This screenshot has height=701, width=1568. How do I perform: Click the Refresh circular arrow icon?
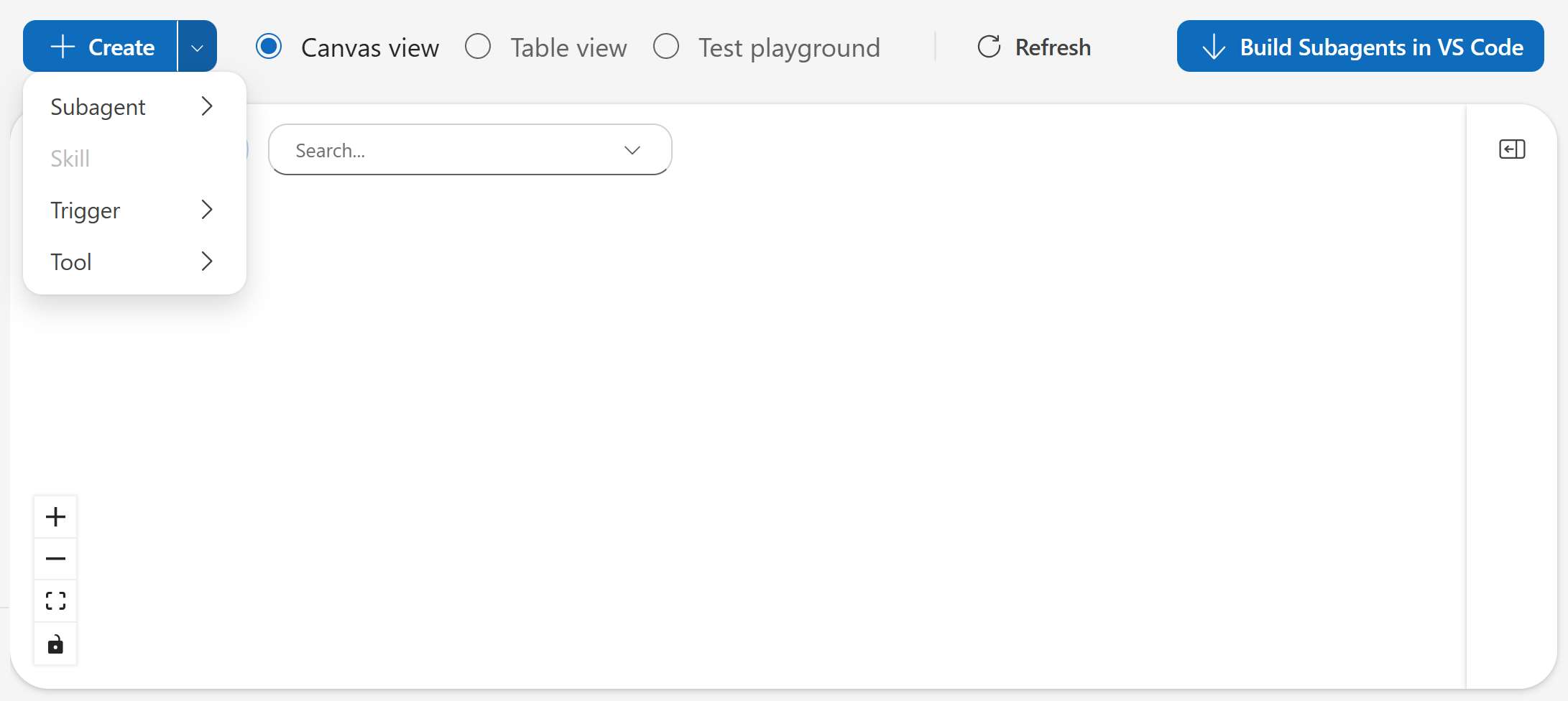click(x=989, y=46)
